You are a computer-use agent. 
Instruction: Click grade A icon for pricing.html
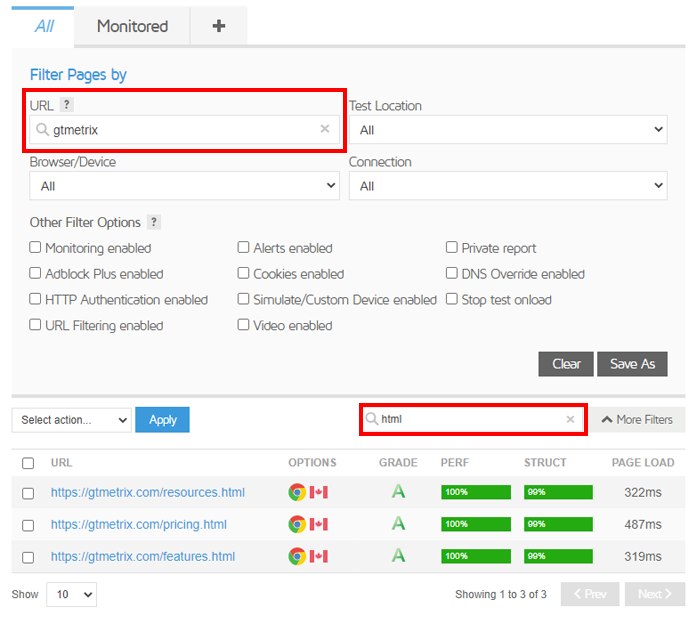pos(398,524)
